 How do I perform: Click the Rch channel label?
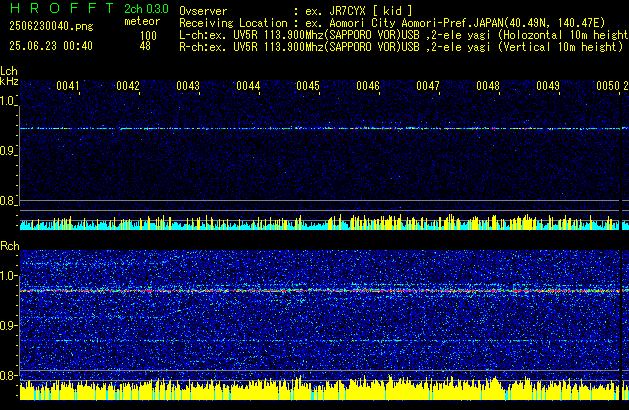pos(10,246)
